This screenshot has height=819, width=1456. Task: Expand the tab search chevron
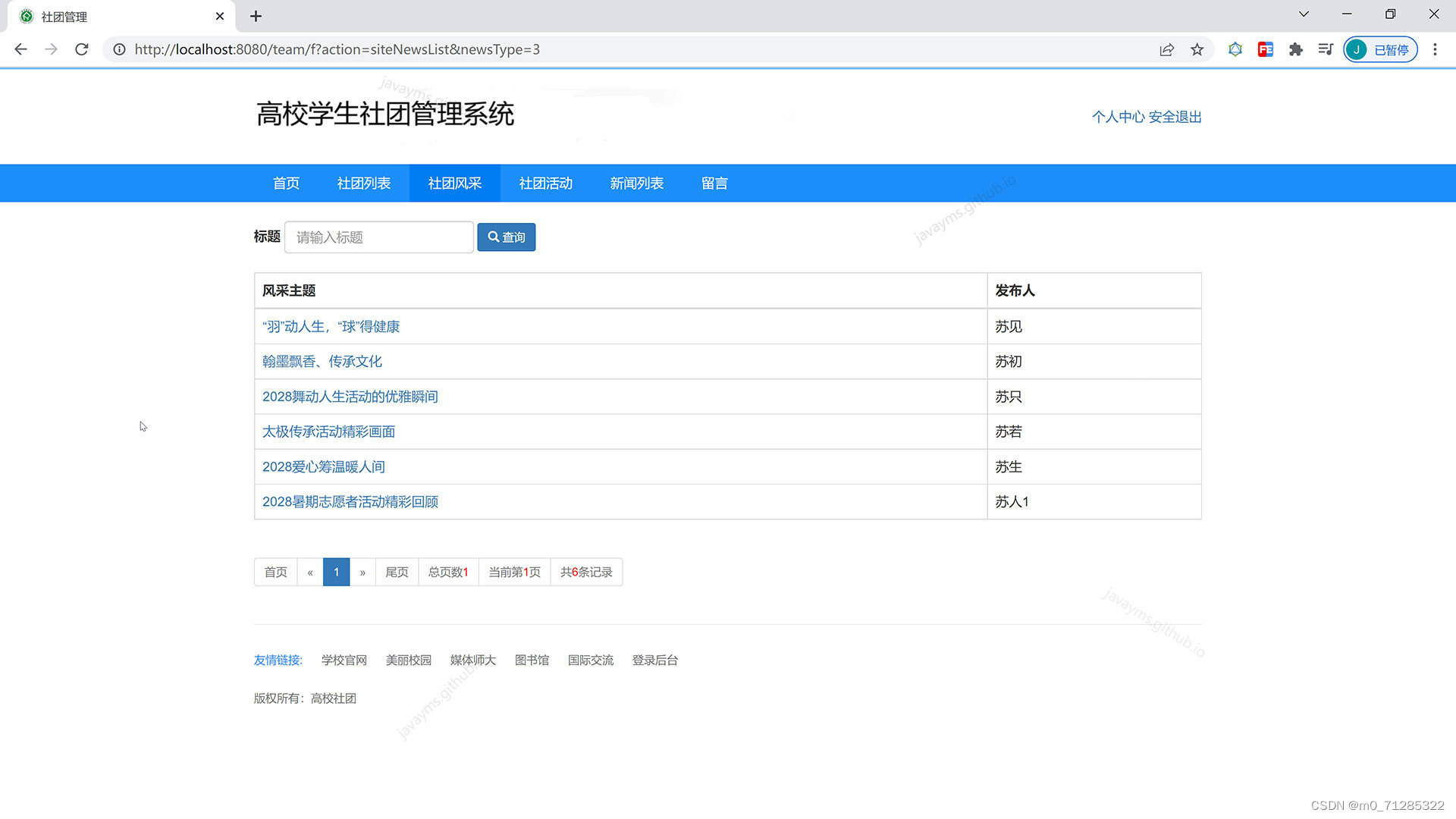pyautogui.click(x=1304, y=14)
